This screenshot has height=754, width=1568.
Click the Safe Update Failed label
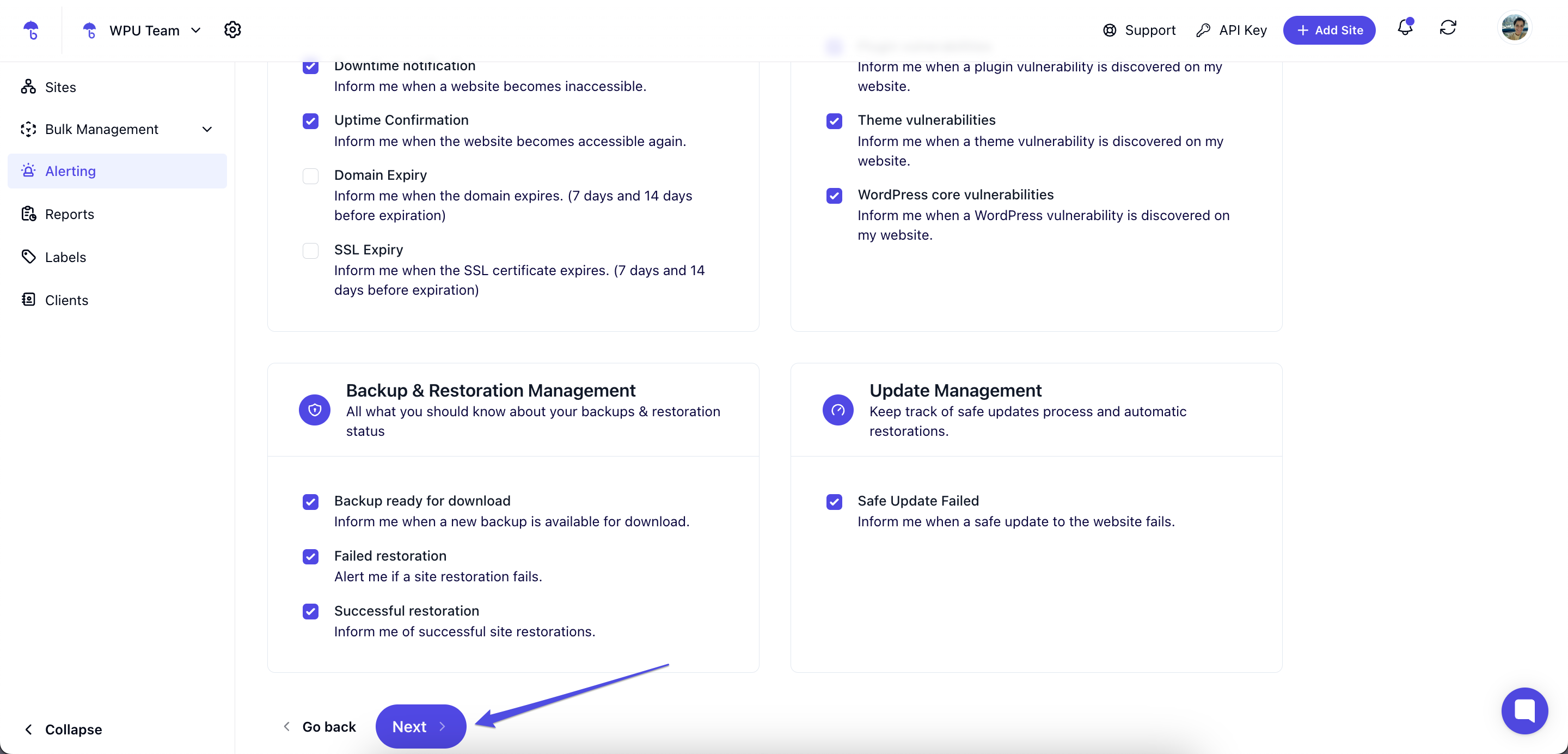[918, 501]
